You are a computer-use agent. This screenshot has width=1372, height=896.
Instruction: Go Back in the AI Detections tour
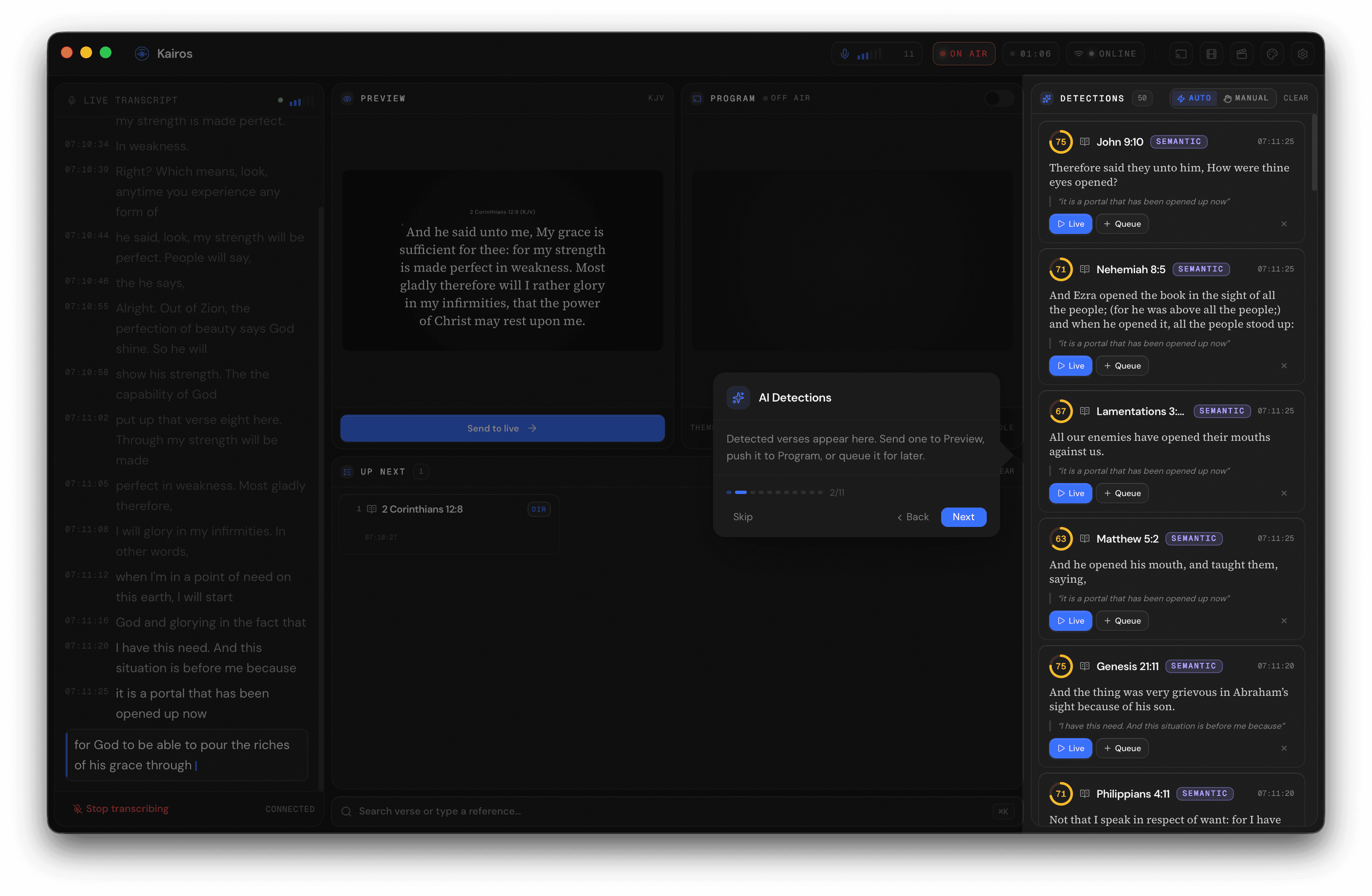point(912,517)
